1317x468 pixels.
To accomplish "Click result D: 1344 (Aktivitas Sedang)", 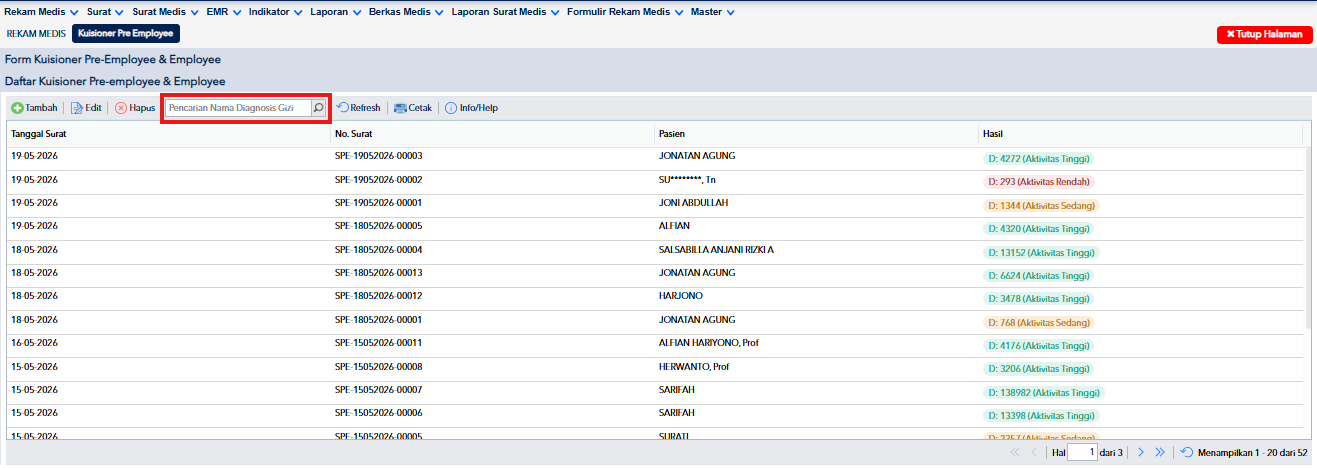I will click(1040, 205).
